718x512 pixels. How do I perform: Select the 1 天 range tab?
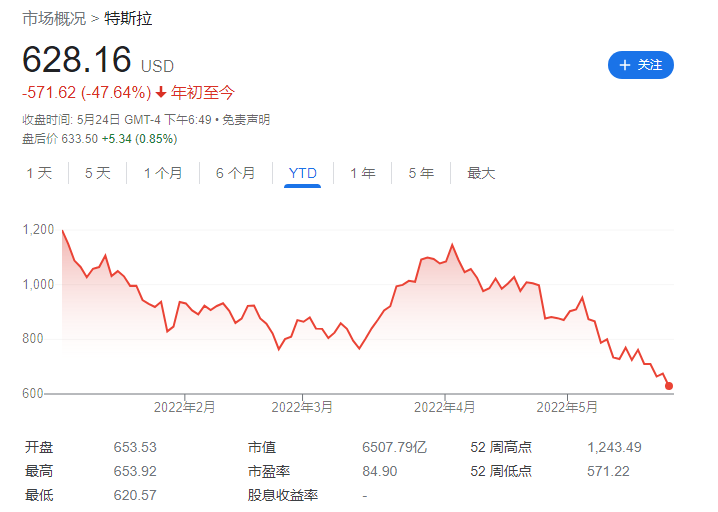[39, 173]
